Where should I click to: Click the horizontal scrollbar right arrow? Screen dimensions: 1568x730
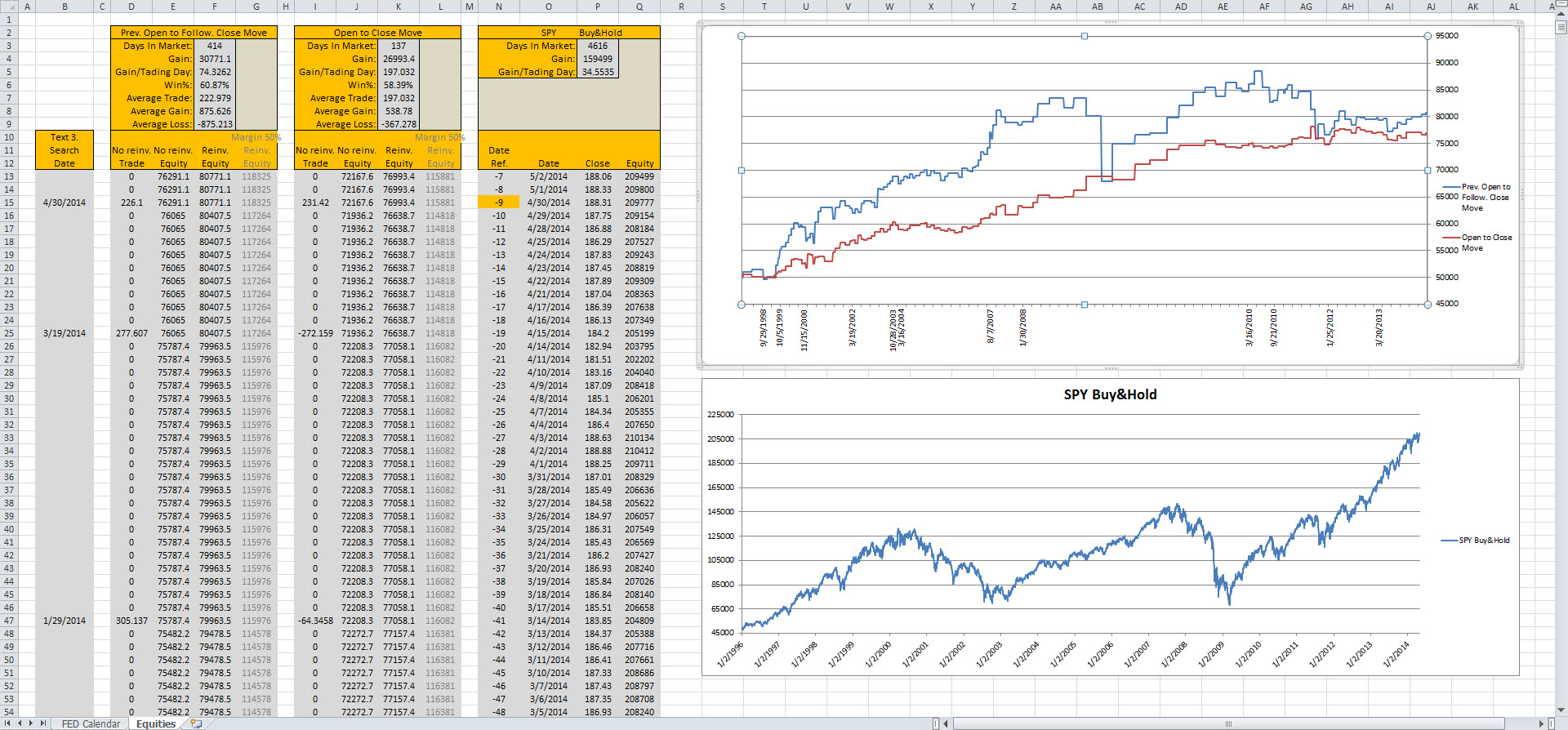coord(1541,723)
